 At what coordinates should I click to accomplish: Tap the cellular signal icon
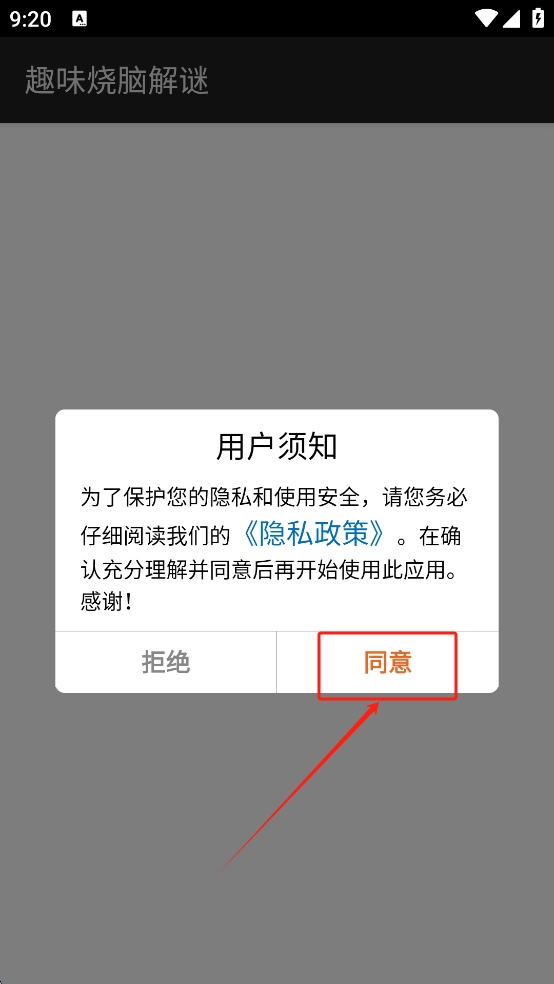click(512, 19)
